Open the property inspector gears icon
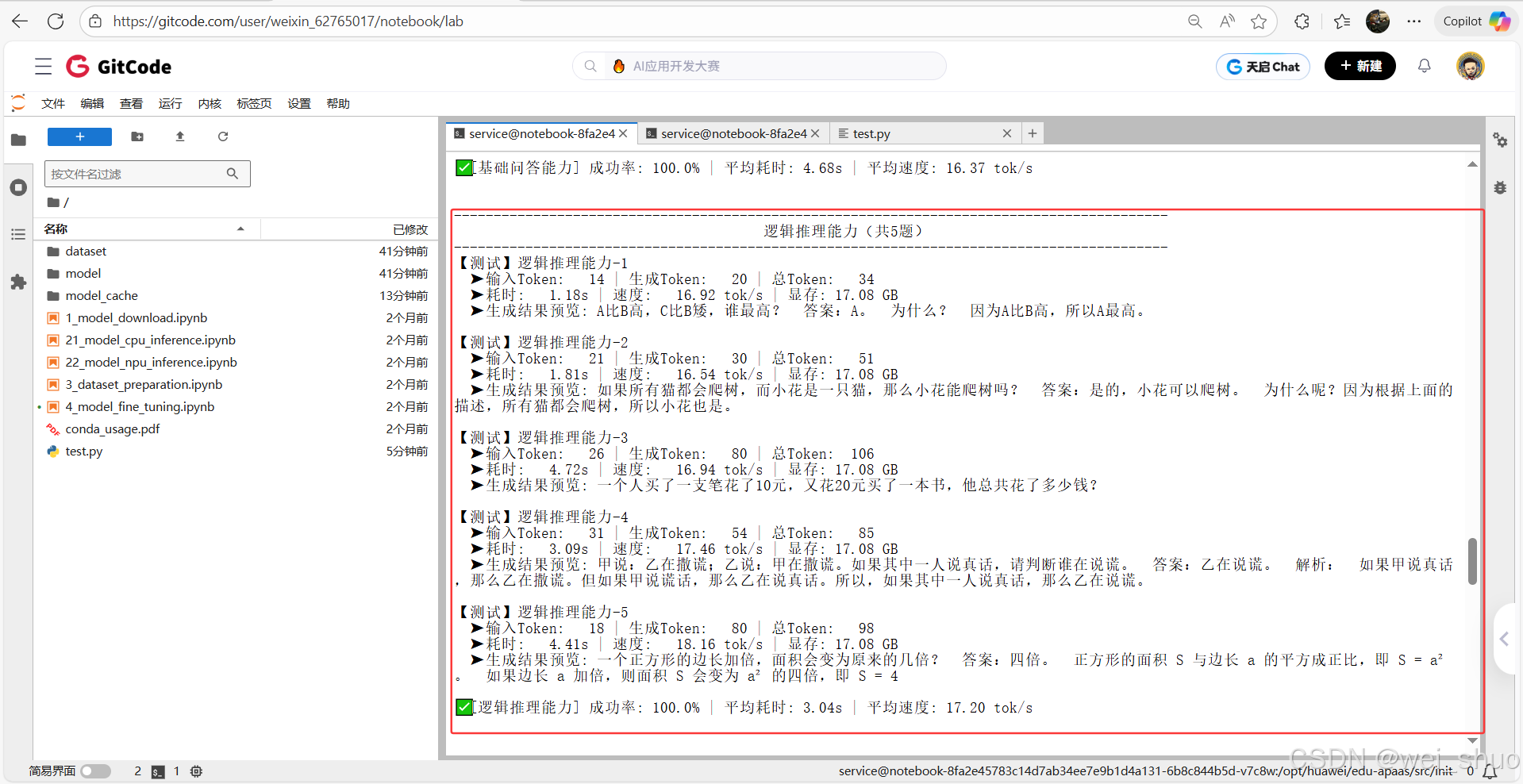The width and height of the screenshot is (1523, 784). (1500, 140)
